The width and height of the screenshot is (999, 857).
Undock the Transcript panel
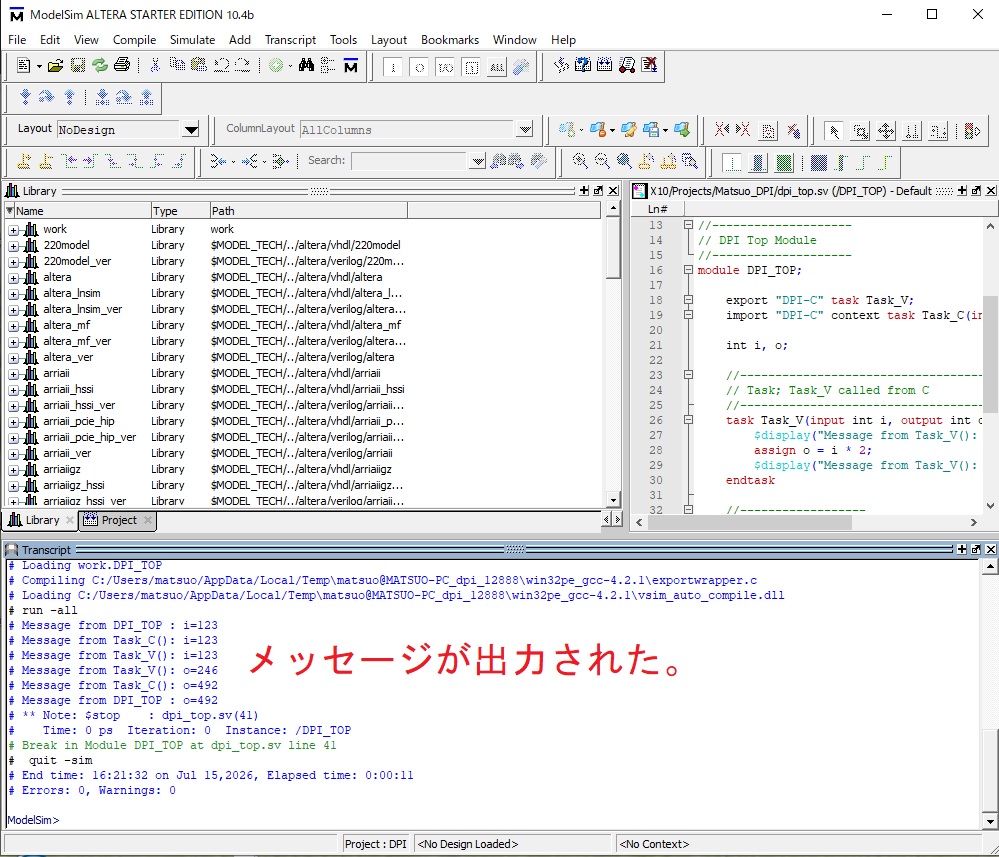(x=976, y=549)
